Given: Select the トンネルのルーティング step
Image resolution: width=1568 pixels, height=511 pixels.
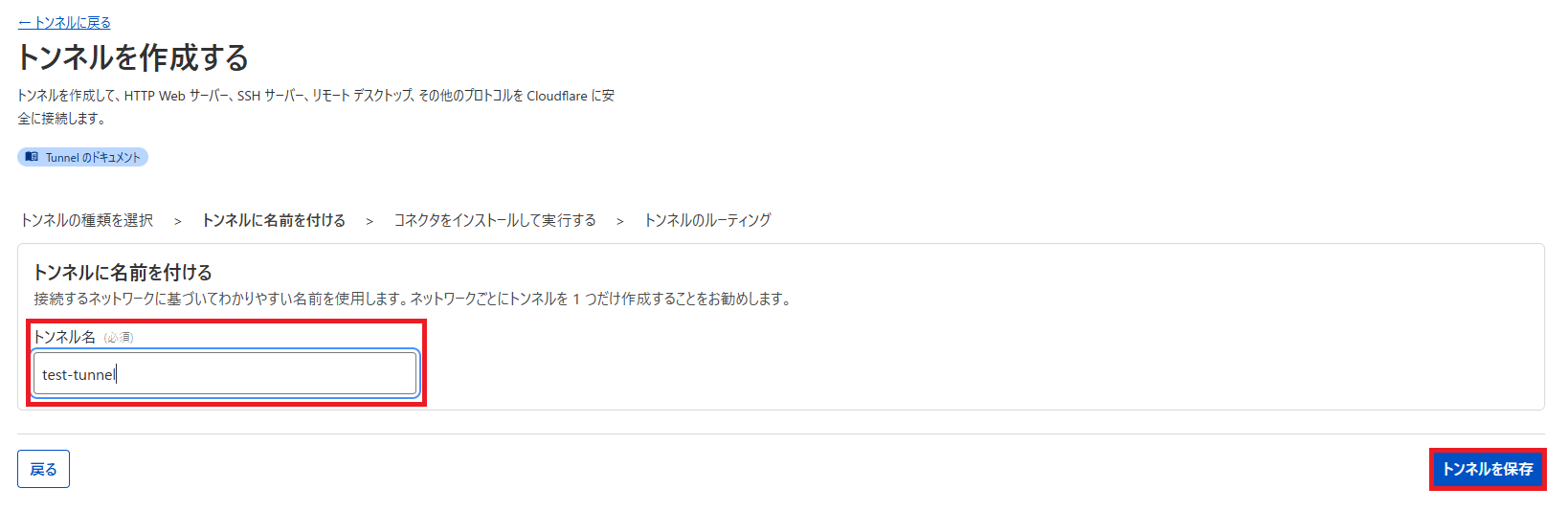Looking at the screenshot, I should (707, 220).
